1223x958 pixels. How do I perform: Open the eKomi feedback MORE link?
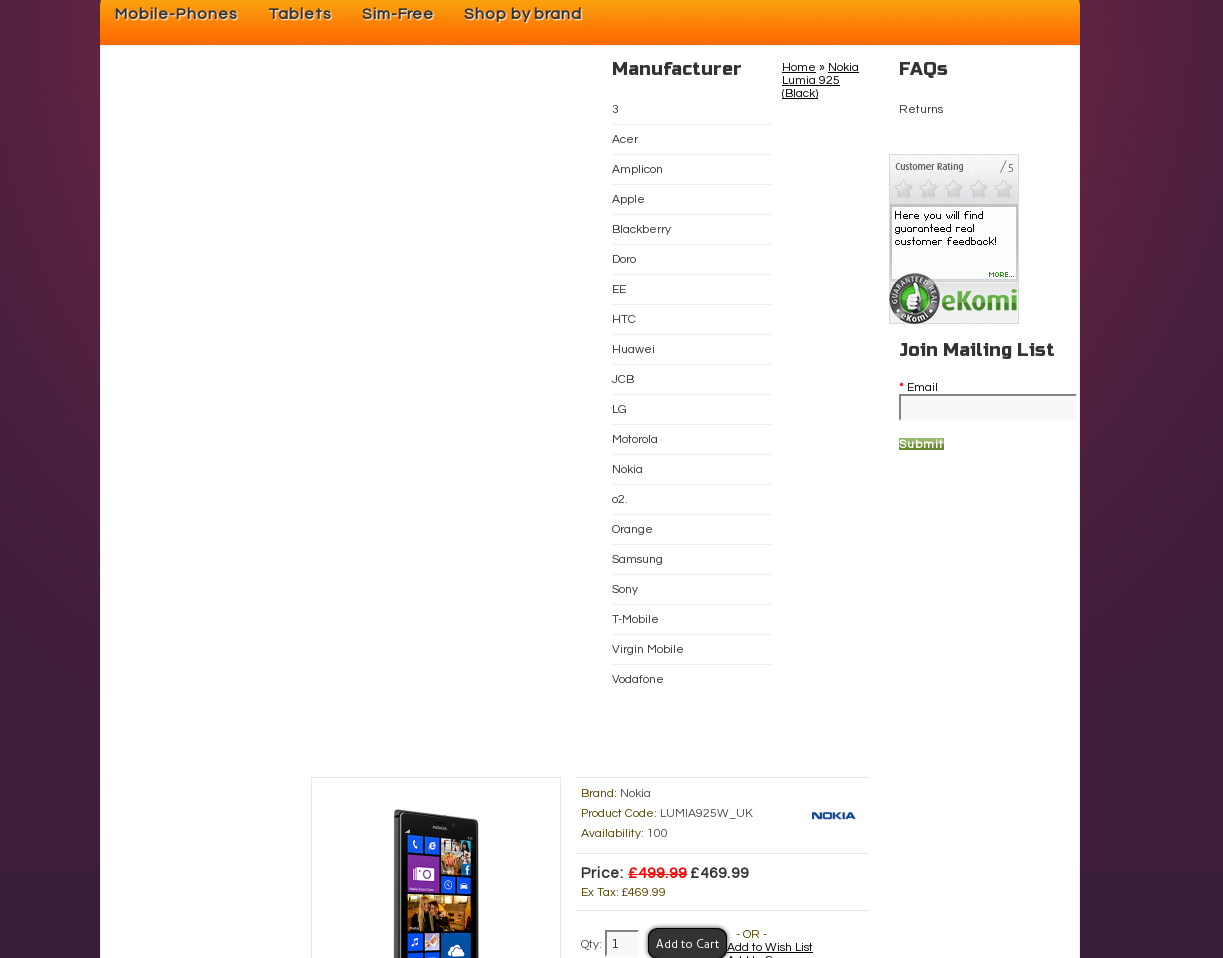click(1001, 274)
